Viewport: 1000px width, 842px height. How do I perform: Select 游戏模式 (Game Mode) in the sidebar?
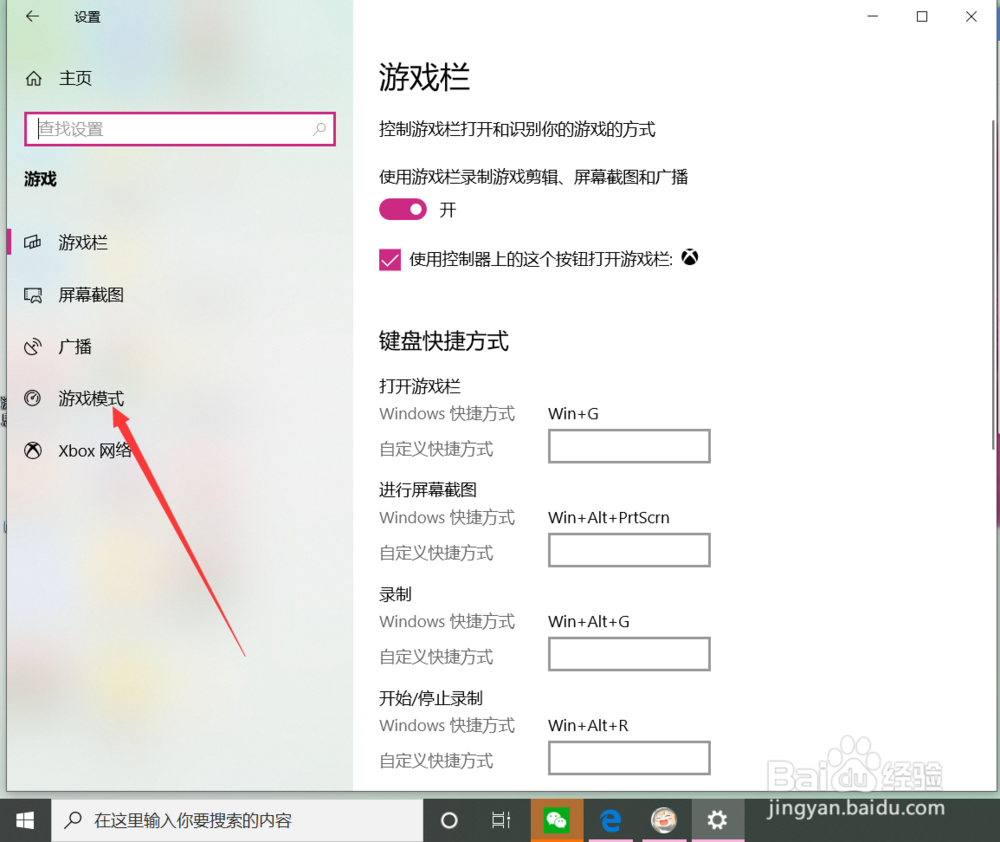click(x=92, y=398)
